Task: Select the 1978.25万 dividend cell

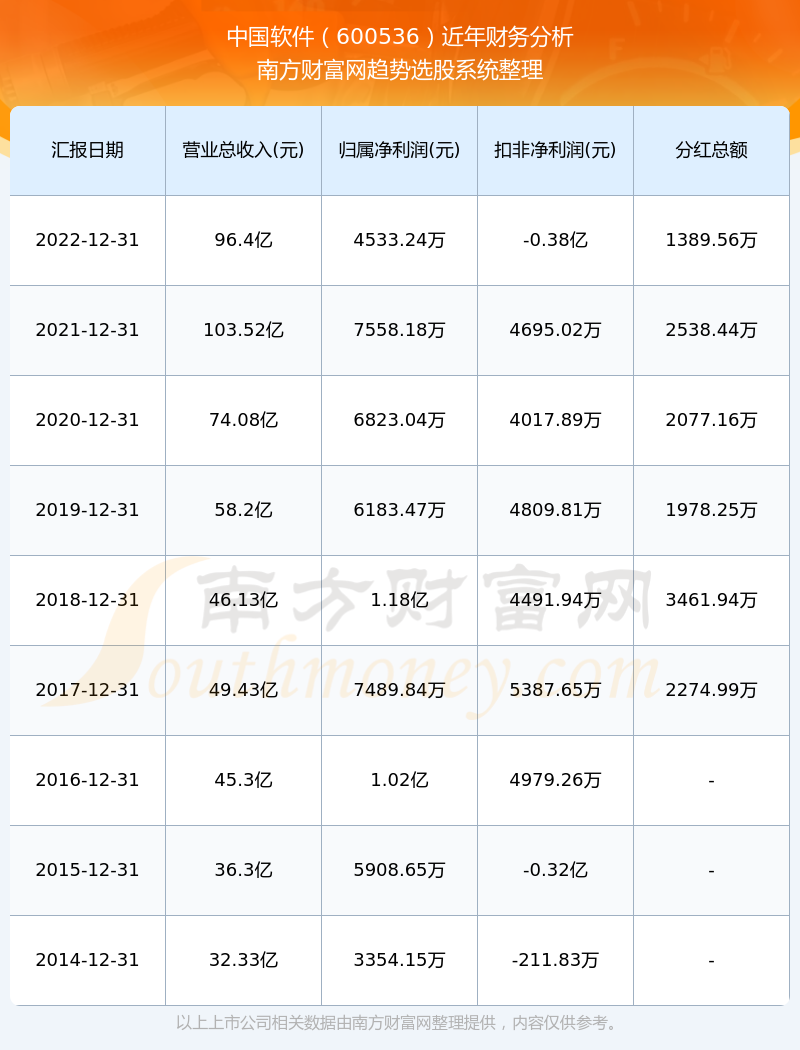Action: 712,510
